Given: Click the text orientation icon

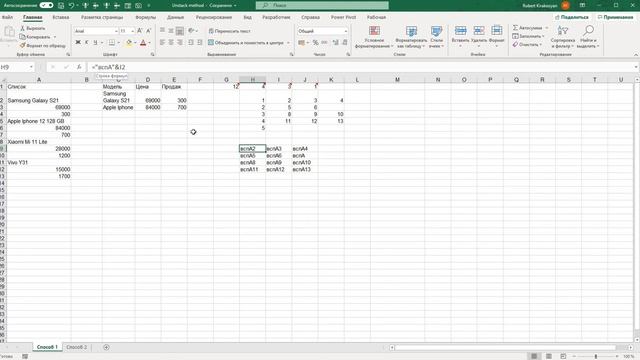Looking at the screenshot, I should click(191, 31).
